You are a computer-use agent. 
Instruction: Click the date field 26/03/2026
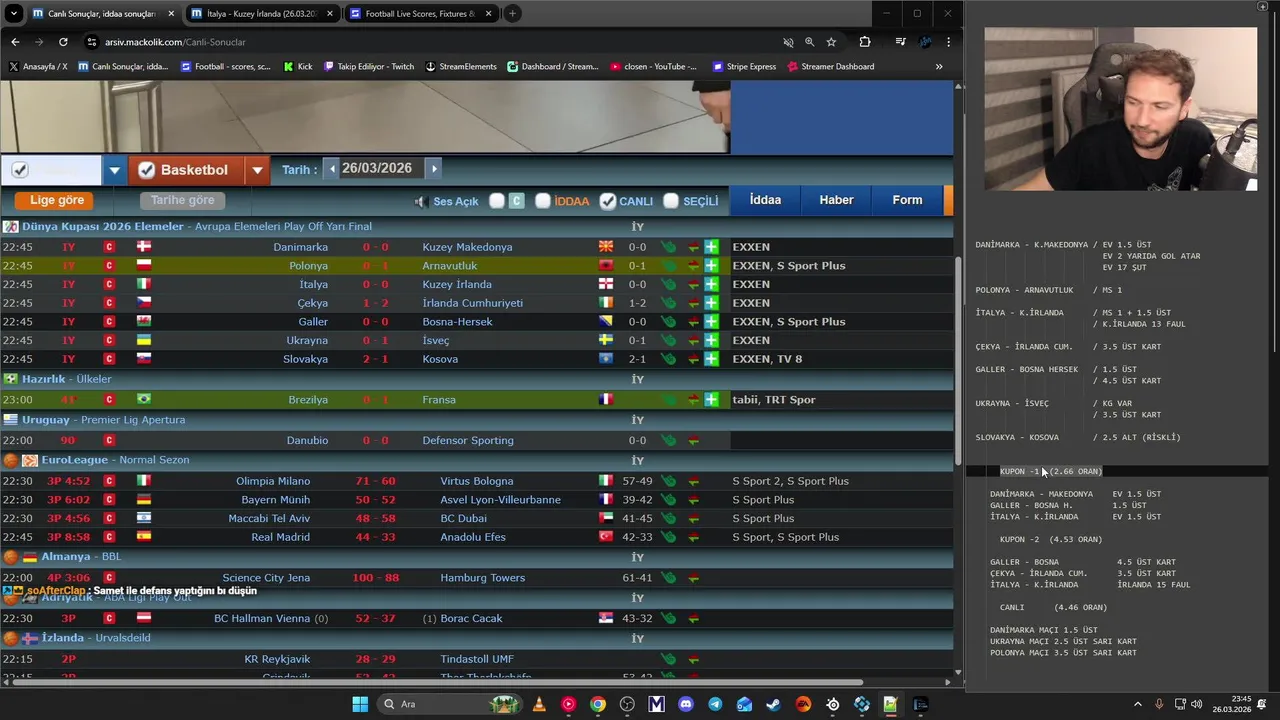pos(377,169)
